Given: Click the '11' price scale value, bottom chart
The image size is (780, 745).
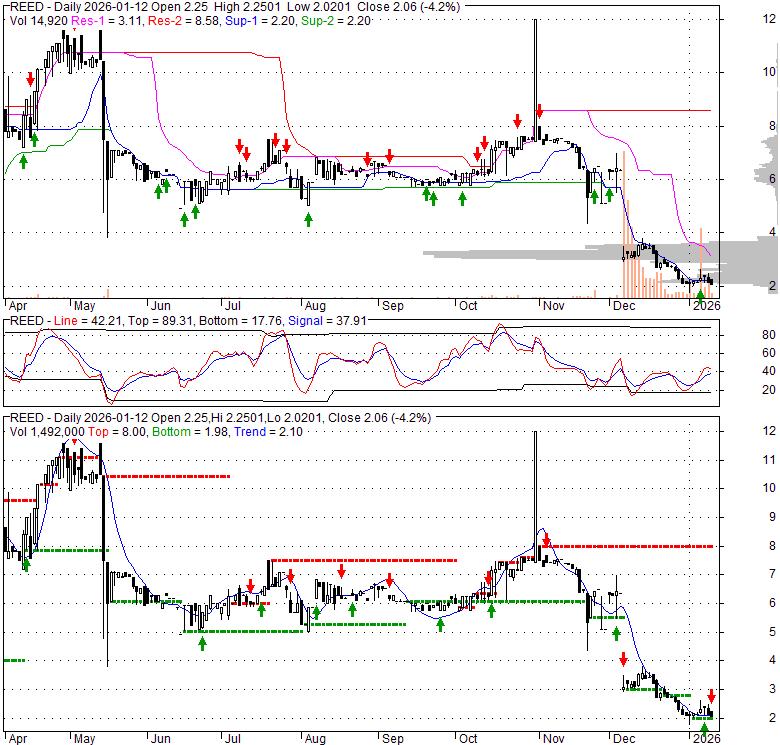Looking at the screenshot, I should (769, 460).
